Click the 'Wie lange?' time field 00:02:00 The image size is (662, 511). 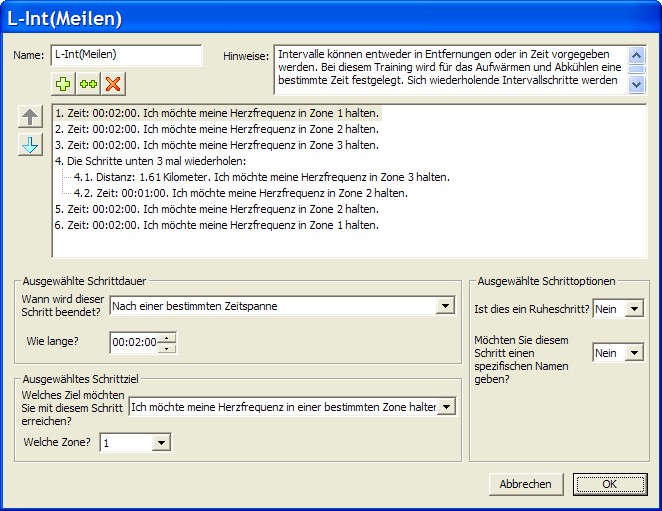pyautogui.click(x=134, y=342)
